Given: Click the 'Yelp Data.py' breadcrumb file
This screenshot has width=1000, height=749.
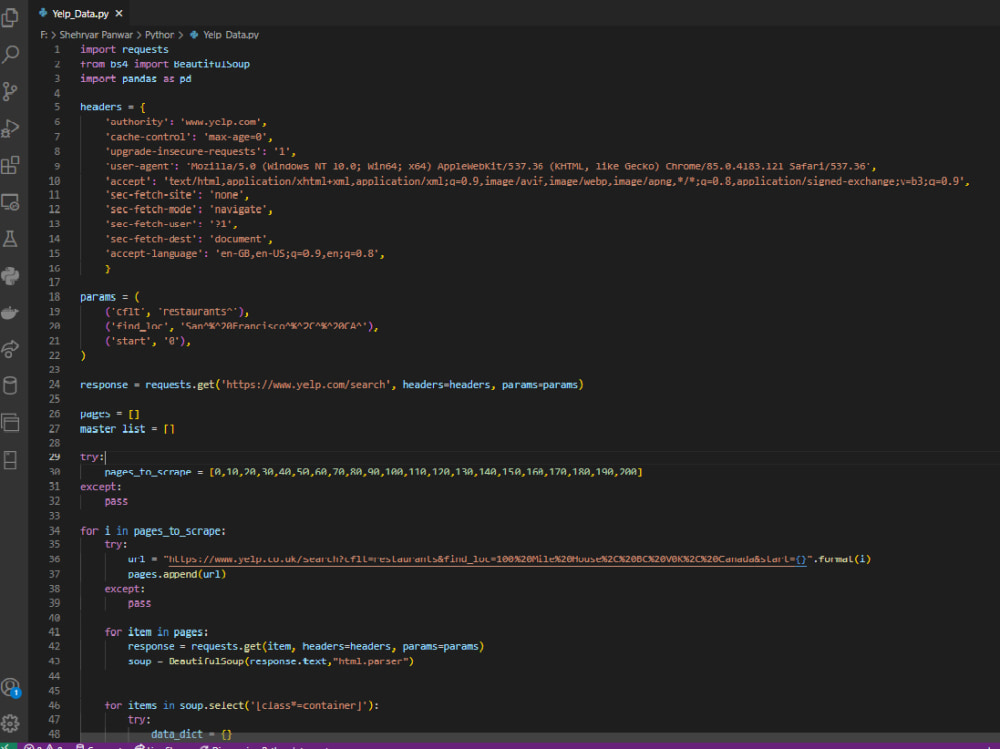Looking at the screenshot, I should coord(231,35).
